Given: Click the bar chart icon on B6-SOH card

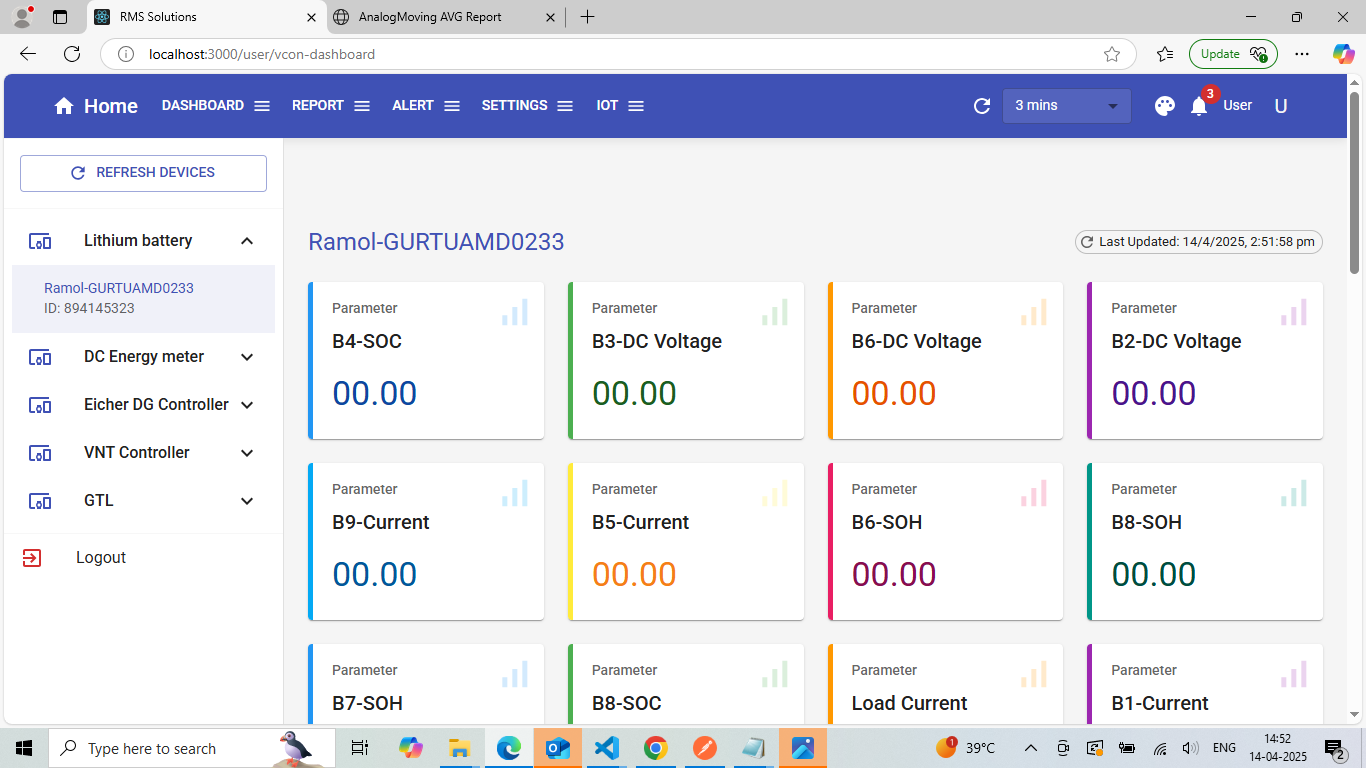Looking at the screenshot, I should tap(1034, 493).
